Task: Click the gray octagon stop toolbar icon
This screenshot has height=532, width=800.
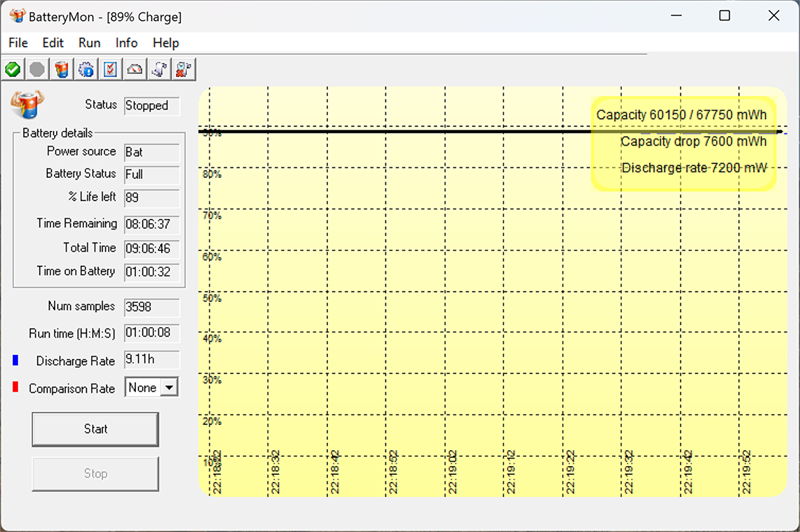Action: tap(37, 69)
